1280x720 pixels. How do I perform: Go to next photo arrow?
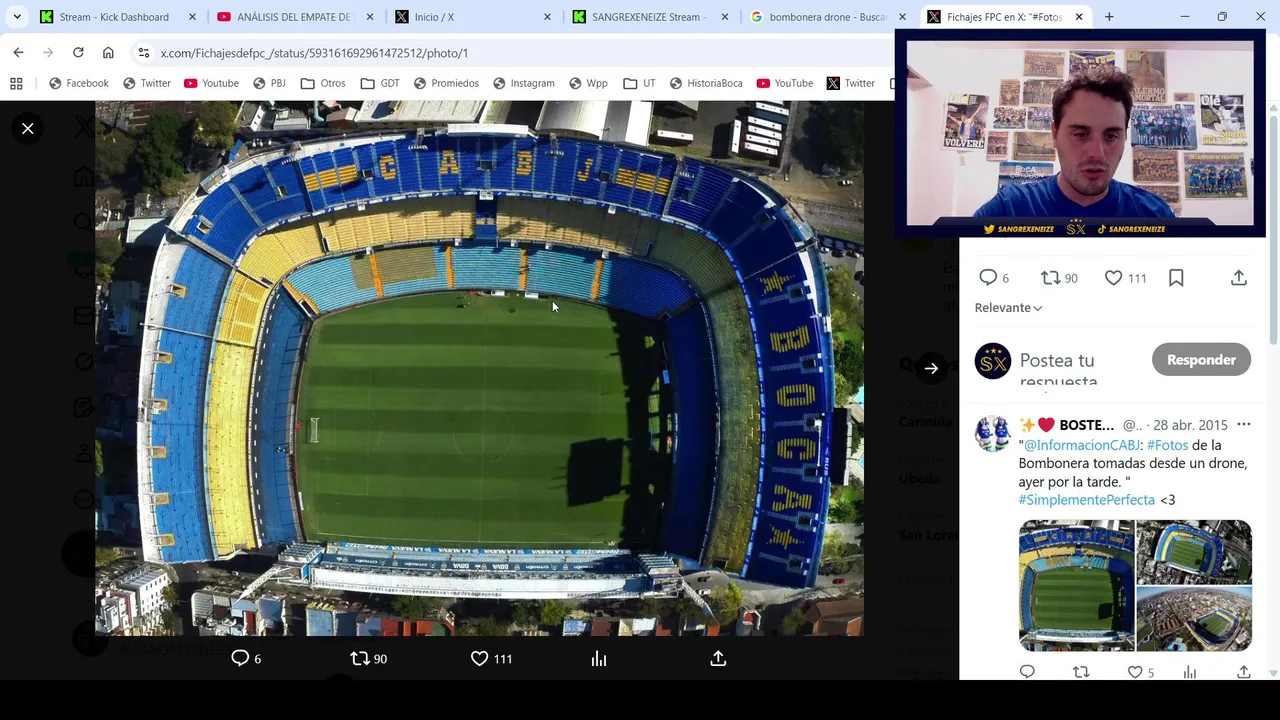tap(931, 368)
